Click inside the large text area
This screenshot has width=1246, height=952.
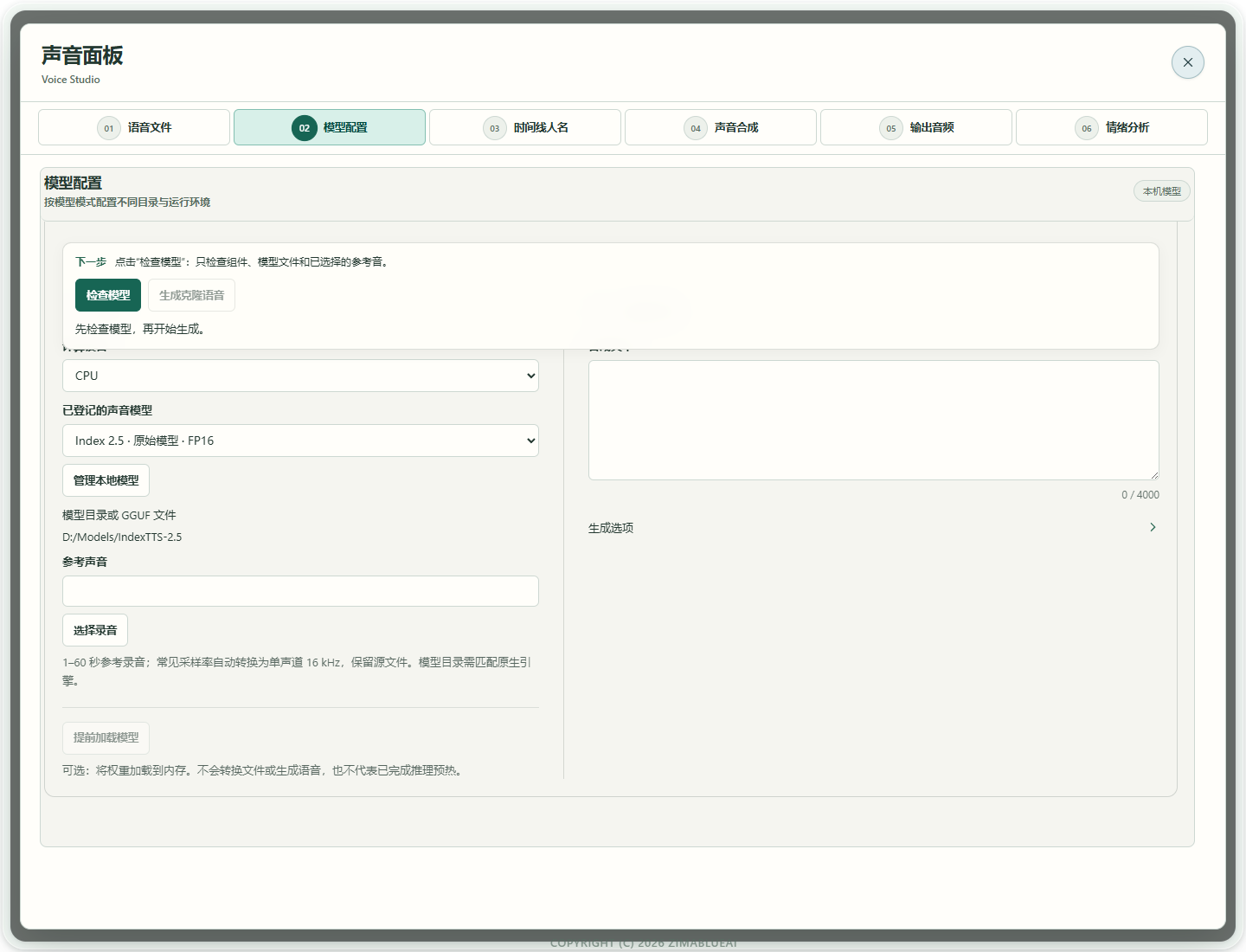[x=874, y=420]
